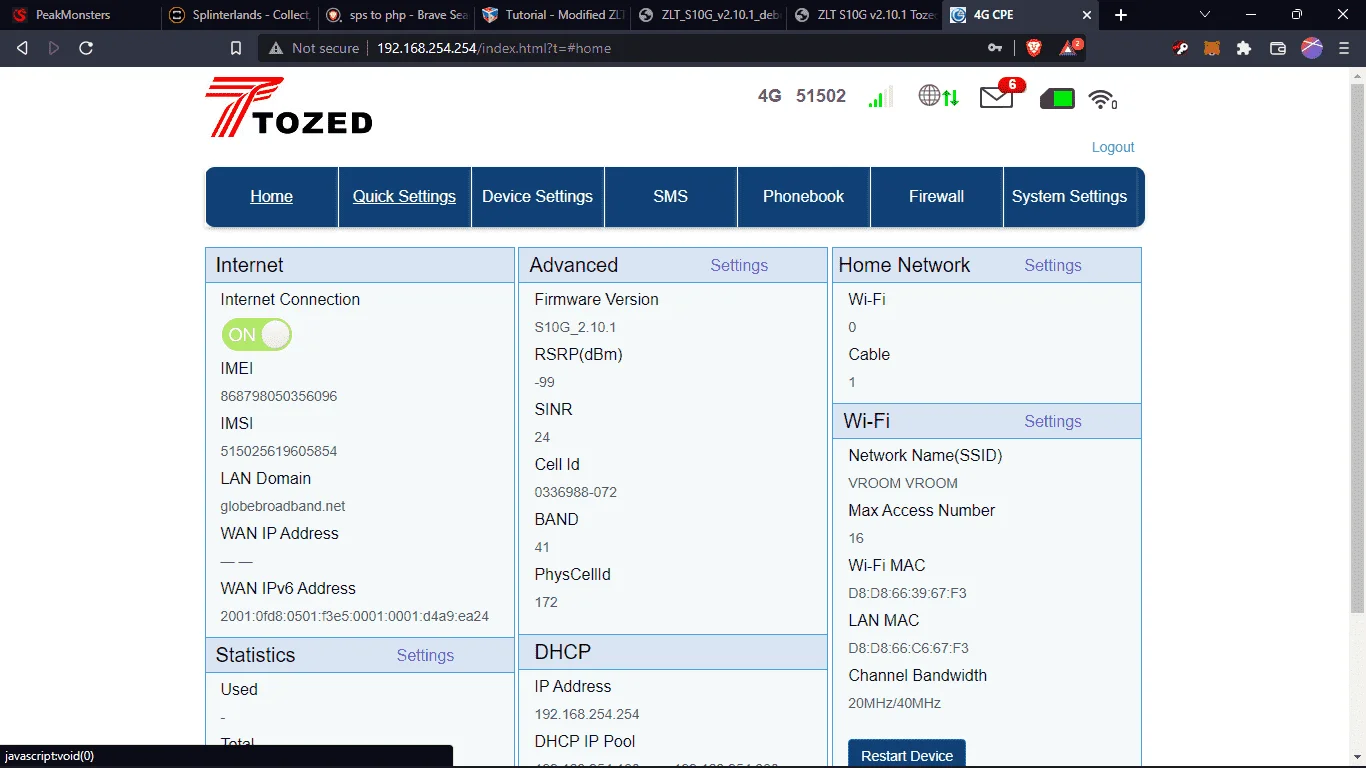This screenshot has height=768, width=1366.
Task: Open Quick Settings menu item
Action: pyautogui.click(x=404, y=197)
